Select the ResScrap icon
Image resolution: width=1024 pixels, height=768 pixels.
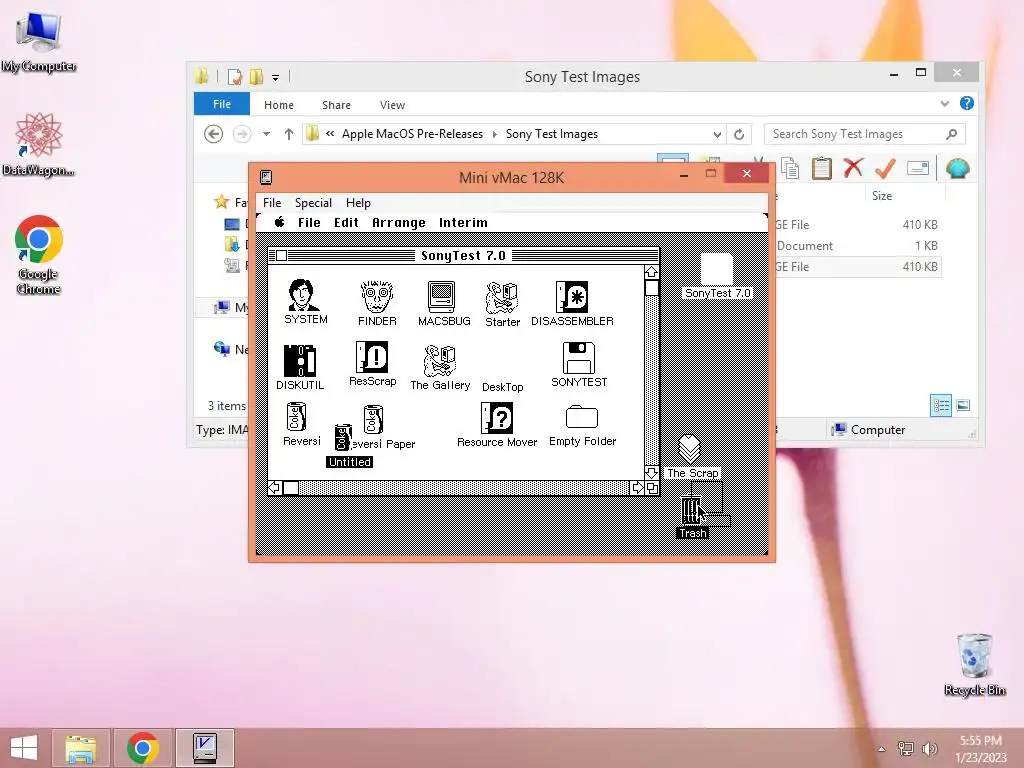point(372,357)
